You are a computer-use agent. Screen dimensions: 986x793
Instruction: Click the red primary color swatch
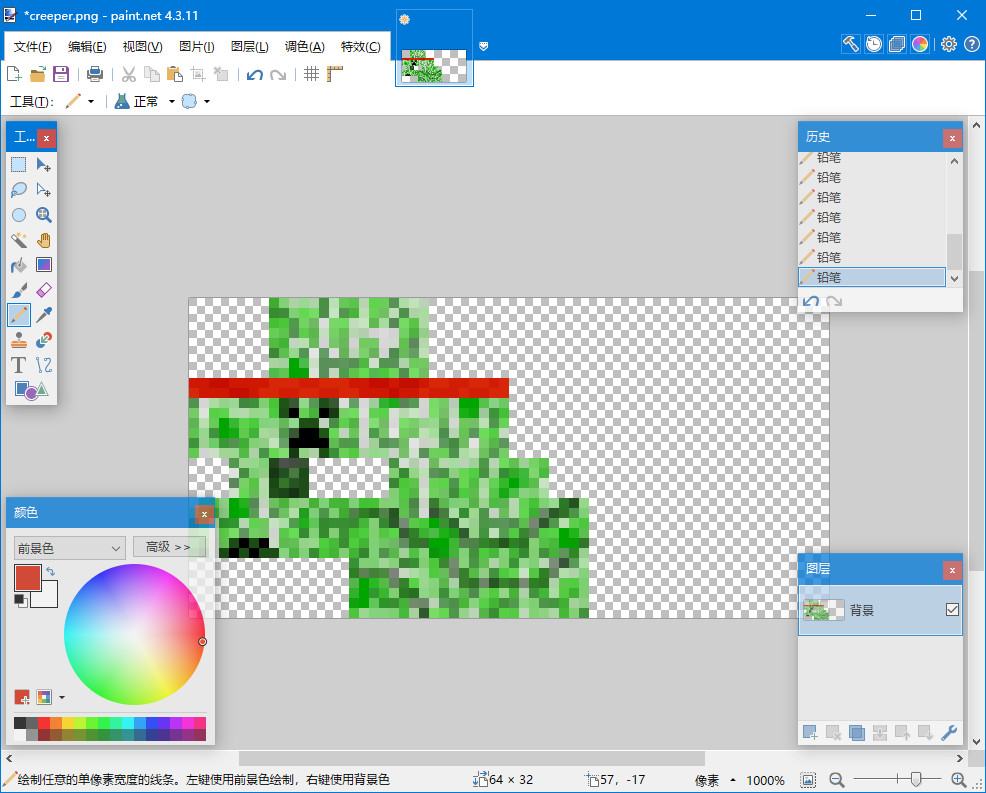pos(28,577)
